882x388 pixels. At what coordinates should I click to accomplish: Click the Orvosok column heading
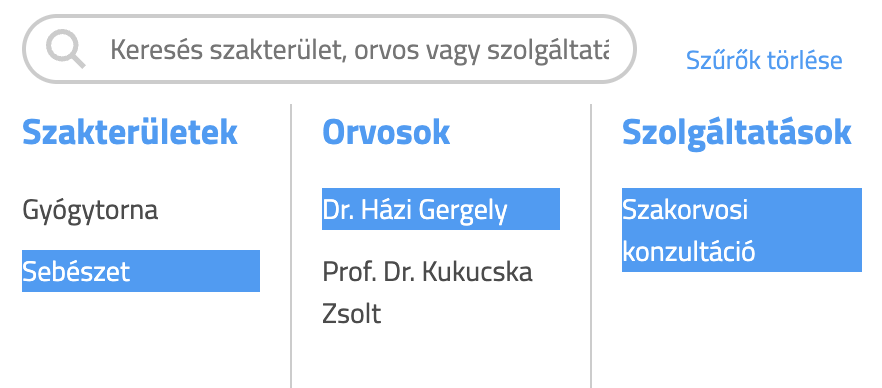[386, 132]
